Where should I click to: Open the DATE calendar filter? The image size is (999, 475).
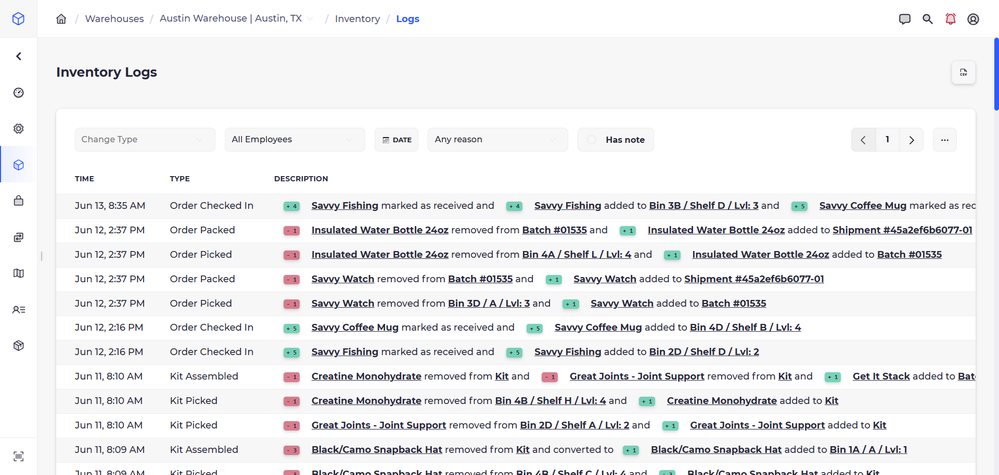[396, 139]
